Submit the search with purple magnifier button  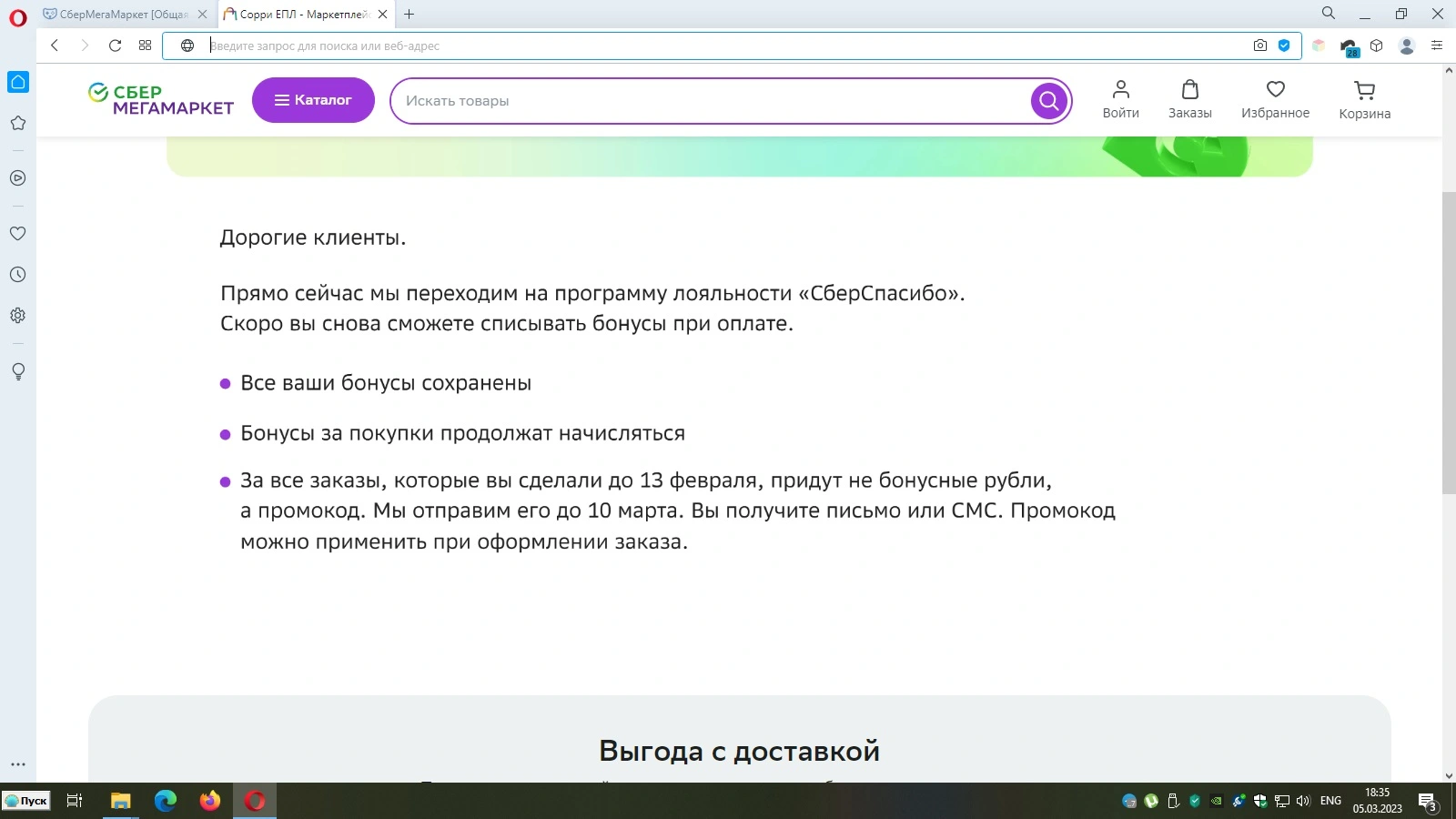tap(1049, 100)
